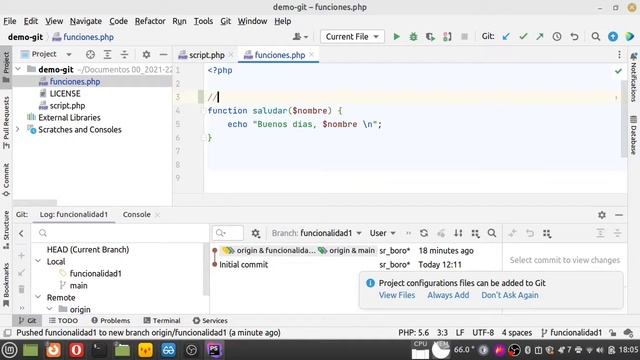The width and height of the screenshot is (640, 360).
Task: Open editor tabs more options menu
Action: (619, 55)
